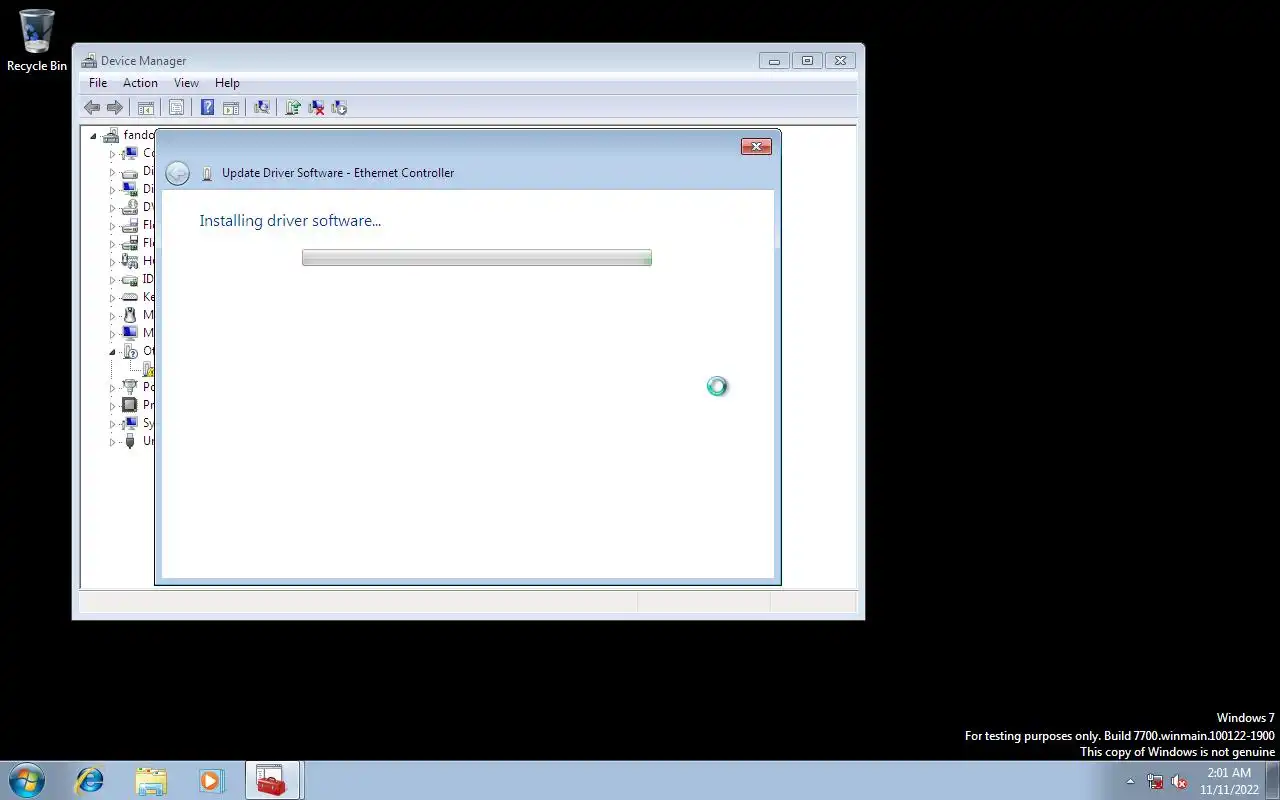Open the Help menu
Screen dimensions: 1280x800
click(x=227, y=83)
